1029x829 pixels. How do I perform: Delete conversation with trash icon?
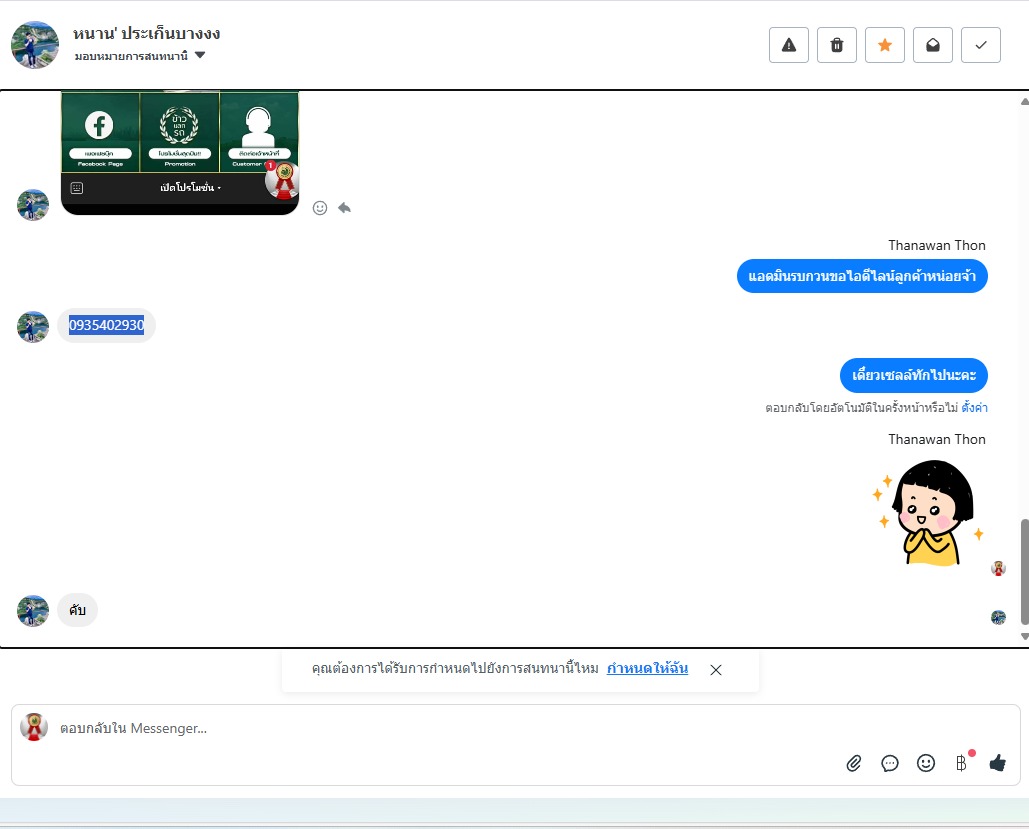point(837,45)
